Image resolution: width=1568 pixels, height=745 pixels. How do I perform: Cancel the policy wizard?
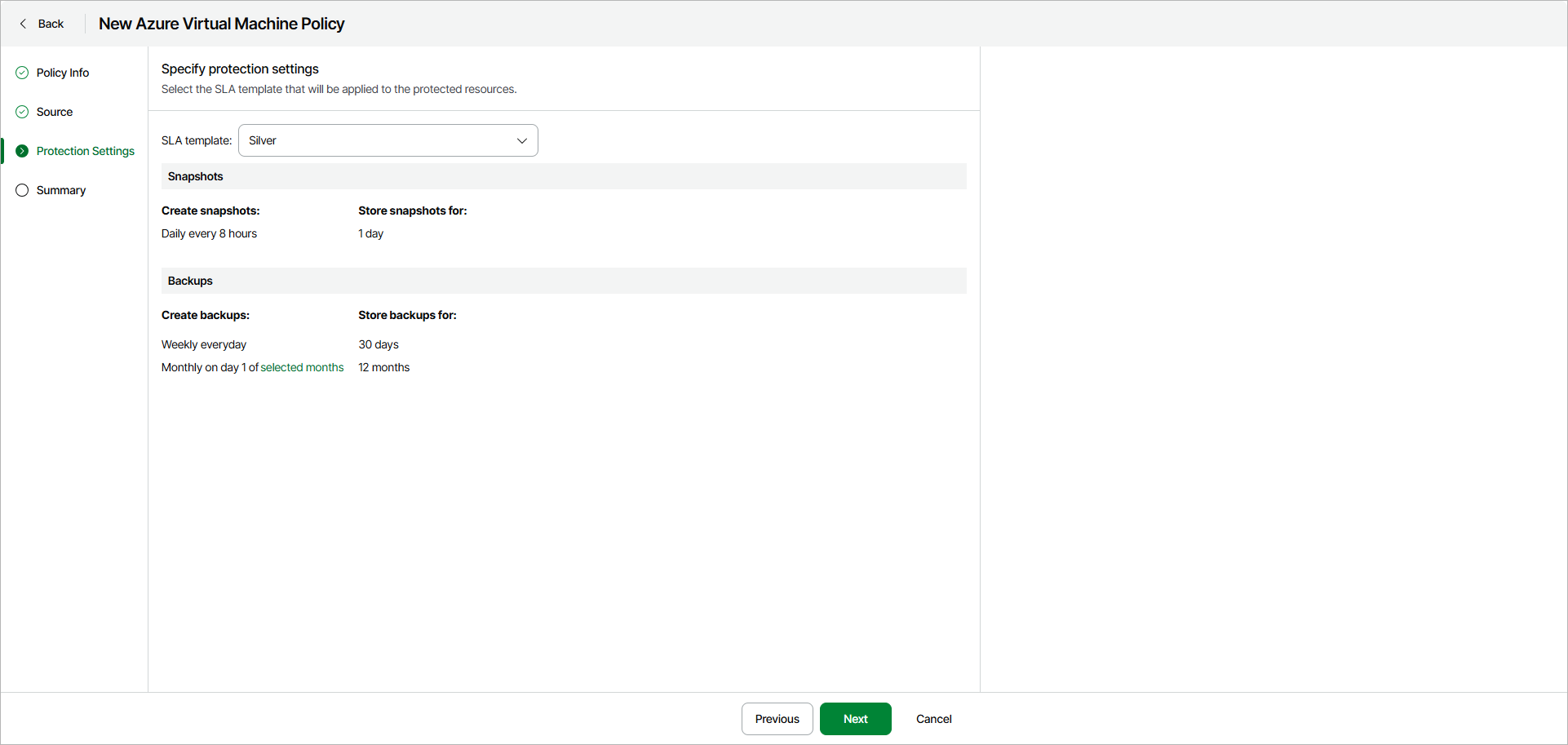(x=933, y=719)
